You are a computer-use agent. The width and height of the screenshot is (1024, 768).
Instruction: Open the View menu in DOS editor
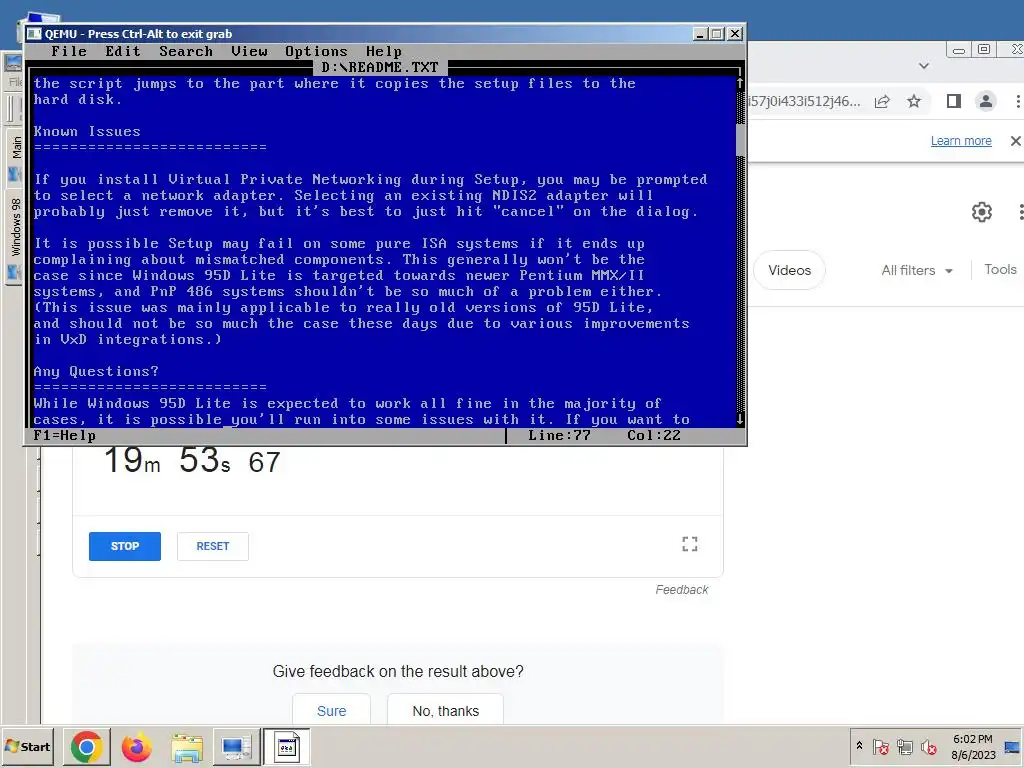click(x=249, y=52)
